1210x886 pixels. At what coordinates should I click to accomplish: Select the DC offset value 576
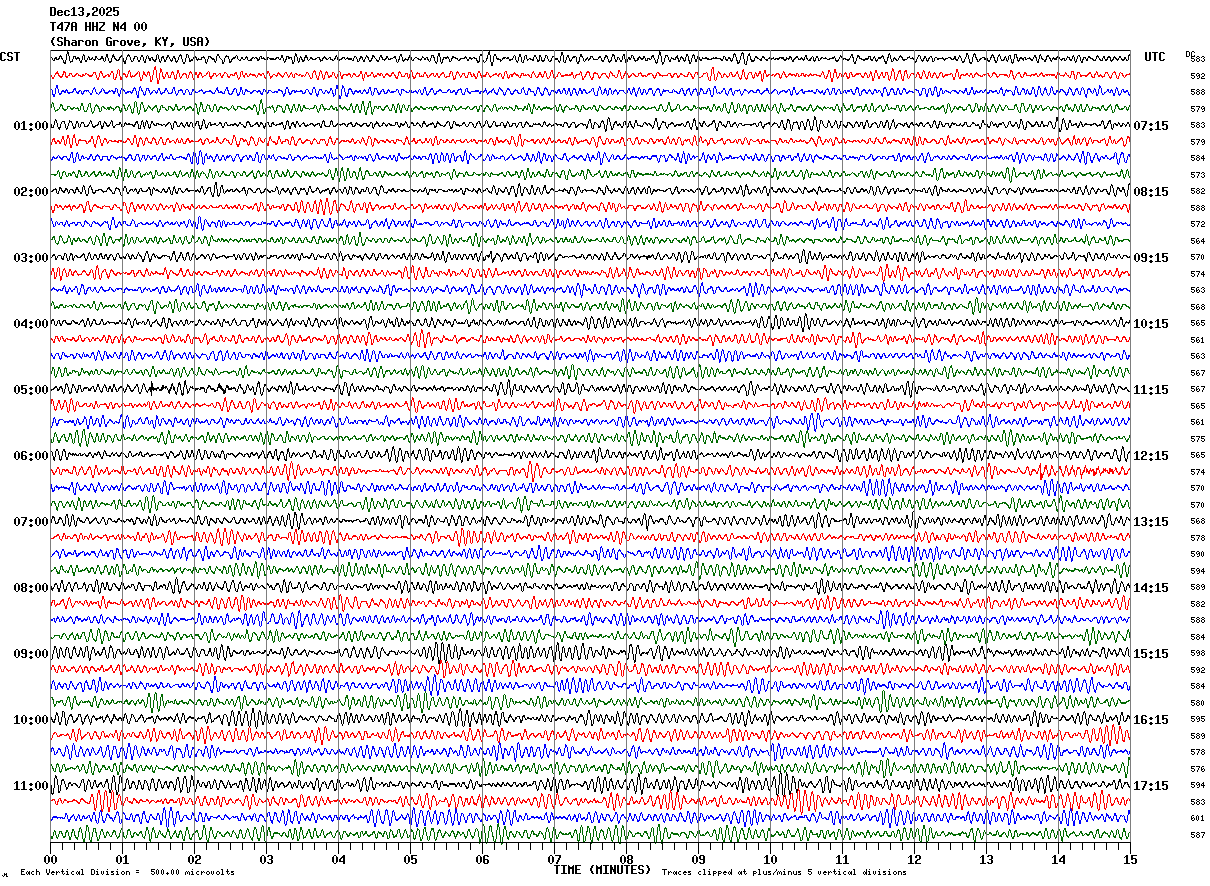(x=1197, y=769)
